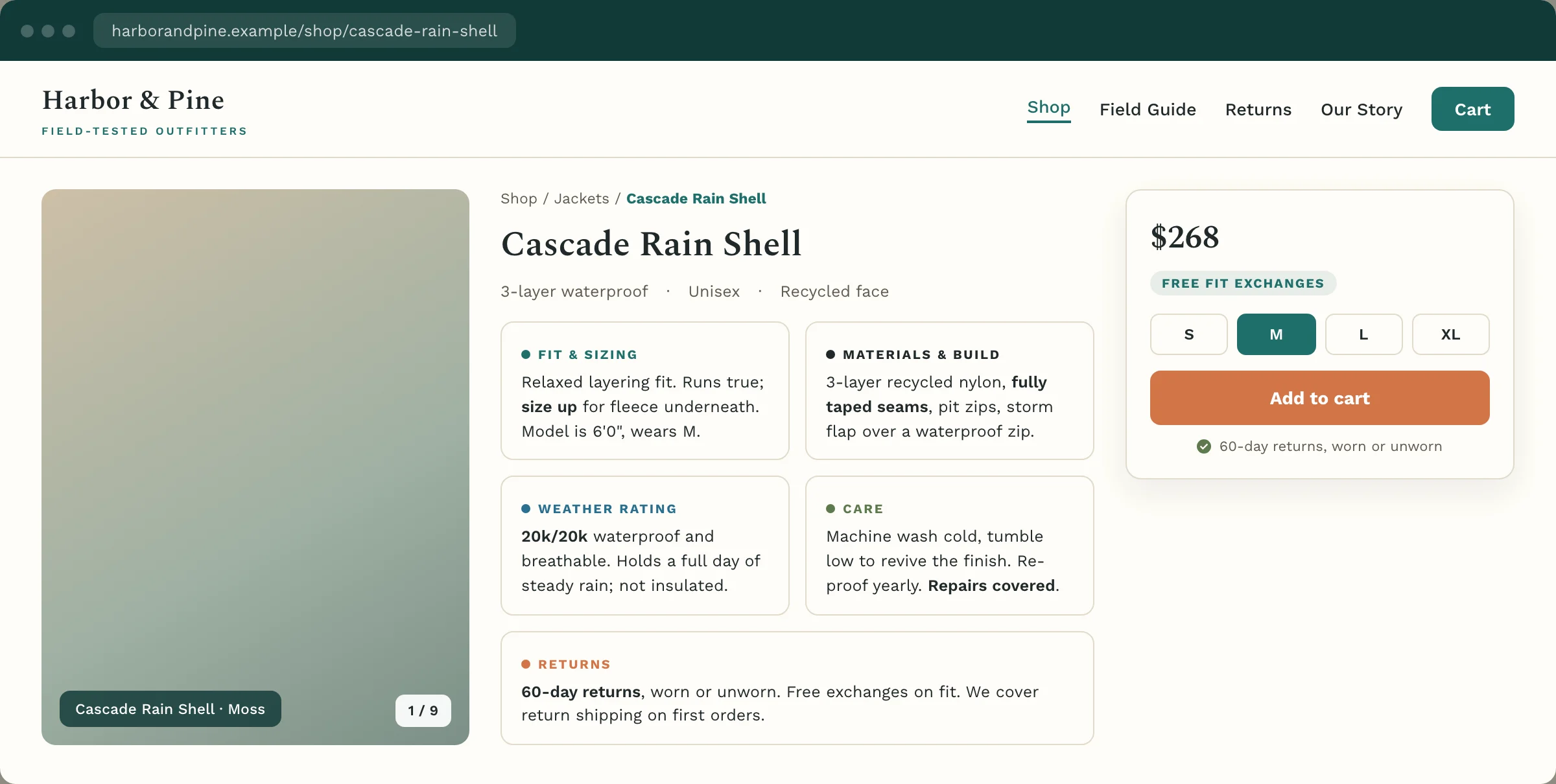Open the Returns page in navigation
1556x784 pixels.
click(x=1258, y=110)
